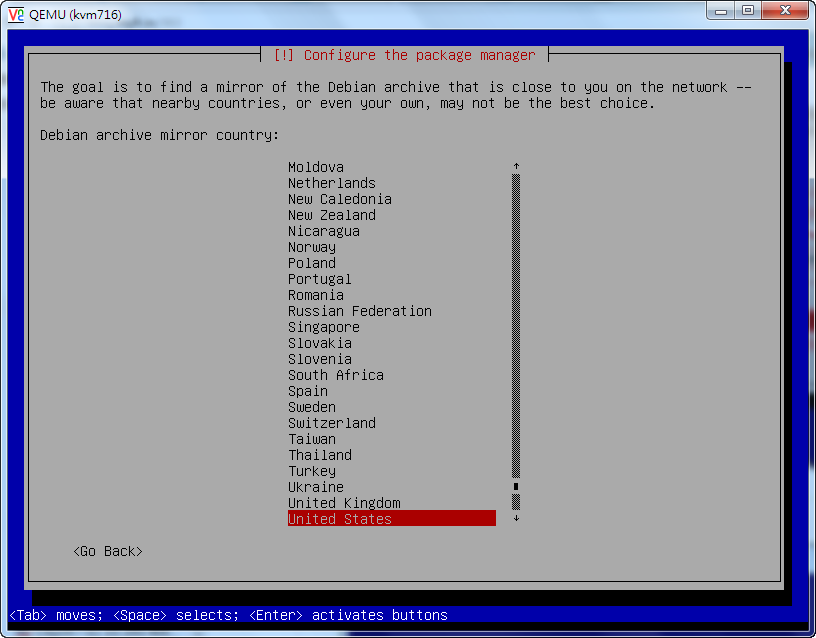Select Taiwan as the archive mirror
The width and height of the screenshot is (816, 638).
312,439
